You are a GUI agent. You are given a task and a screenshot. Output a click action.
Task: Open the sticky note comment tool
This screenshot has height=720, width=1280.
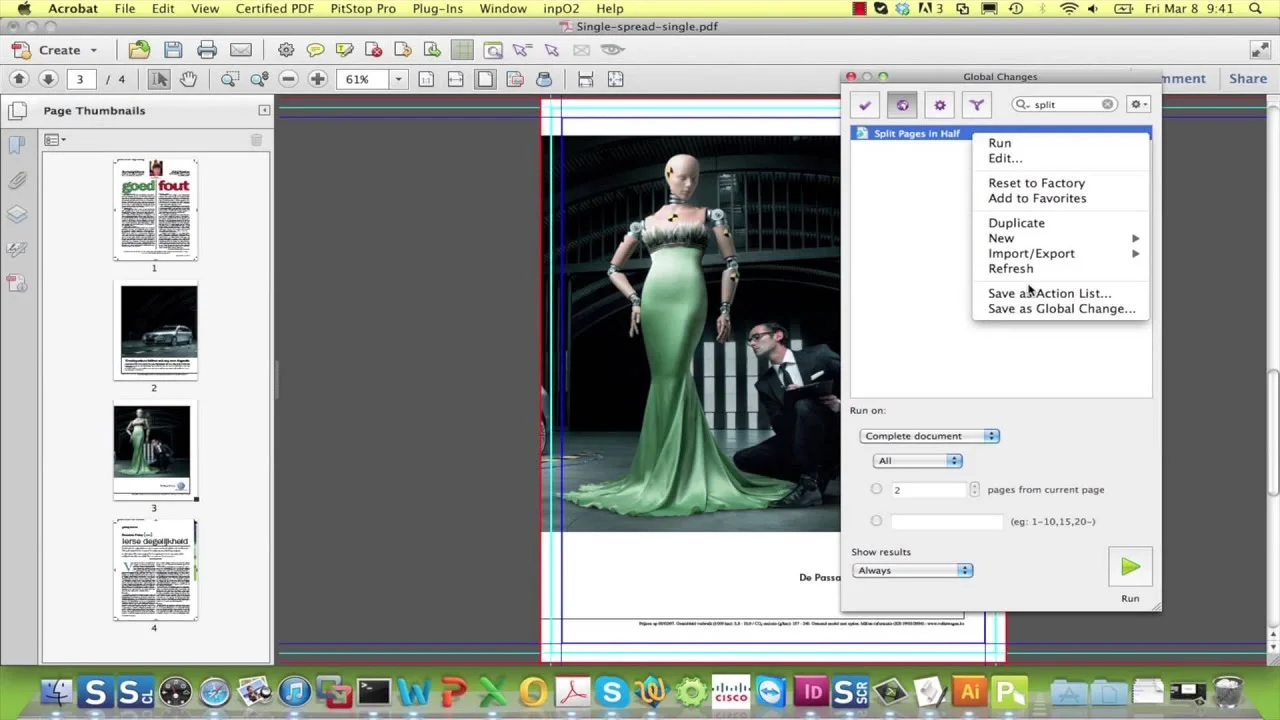point(315,50)
